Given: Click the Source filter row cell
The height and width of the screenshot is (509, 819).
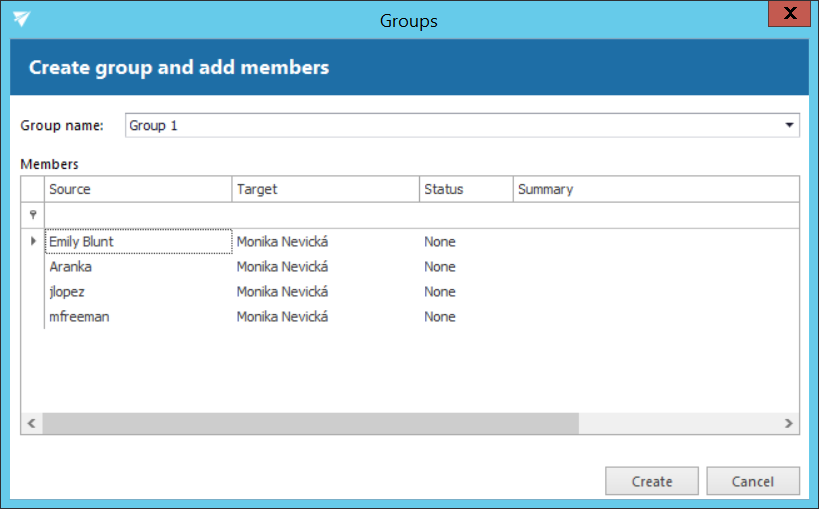Looking at the screenshot, I should pos(138,215).
